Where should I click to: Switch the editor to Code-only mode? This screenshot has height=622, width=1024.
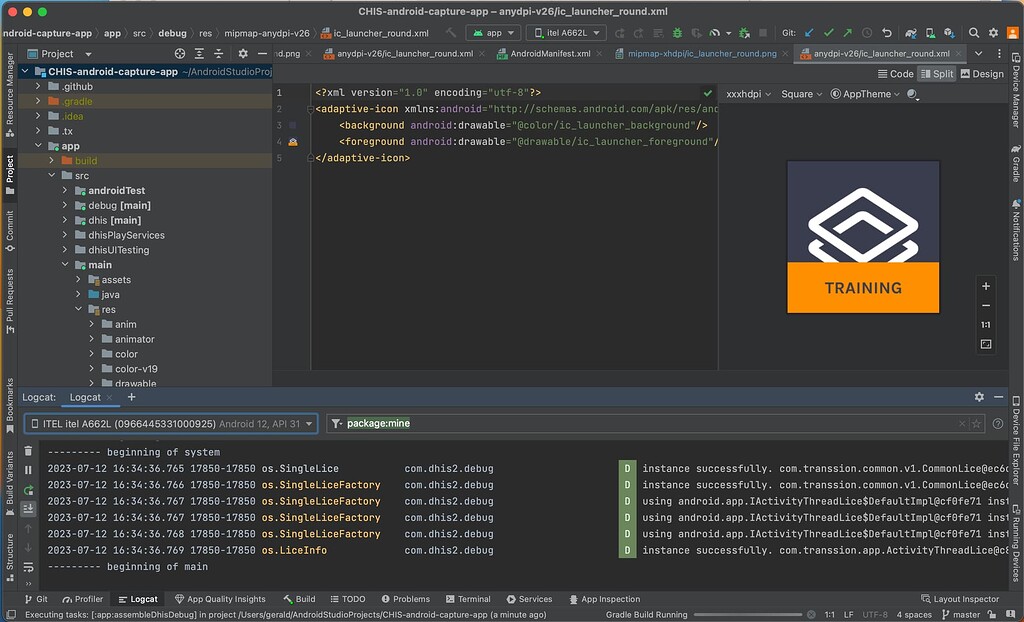pyautogui.click(x=897, y=73)
